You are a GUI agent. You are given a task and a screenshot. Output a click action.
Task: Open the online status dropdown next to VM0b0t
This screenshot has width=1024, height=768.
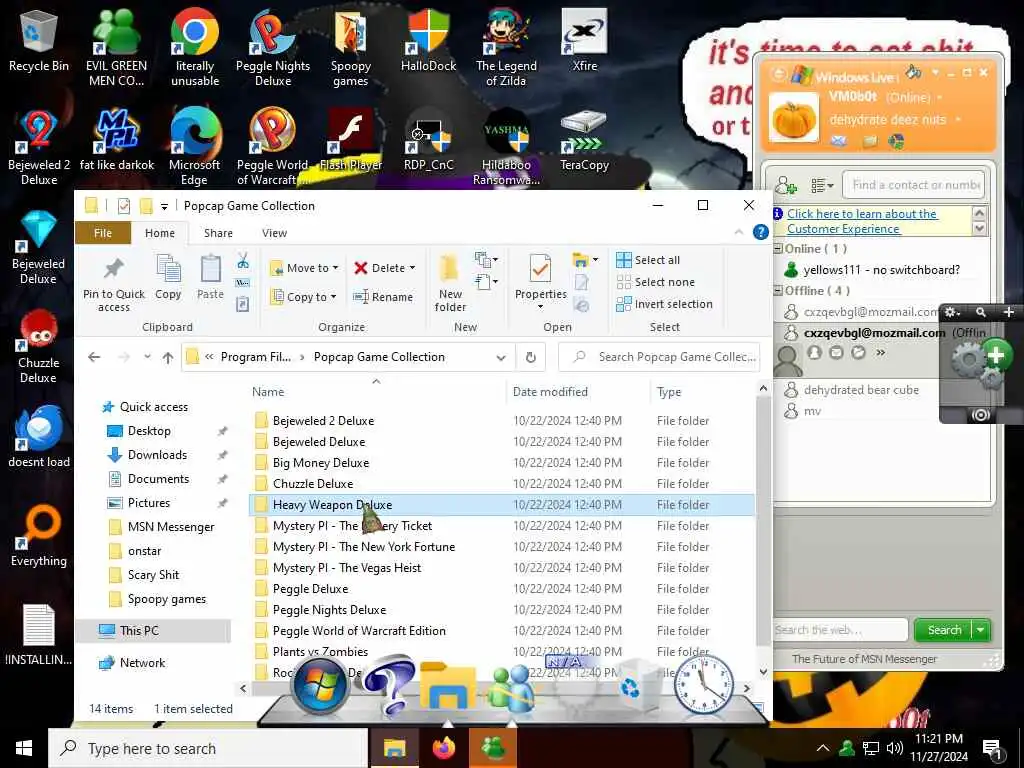pyautogui.click(x=939, y=97)
